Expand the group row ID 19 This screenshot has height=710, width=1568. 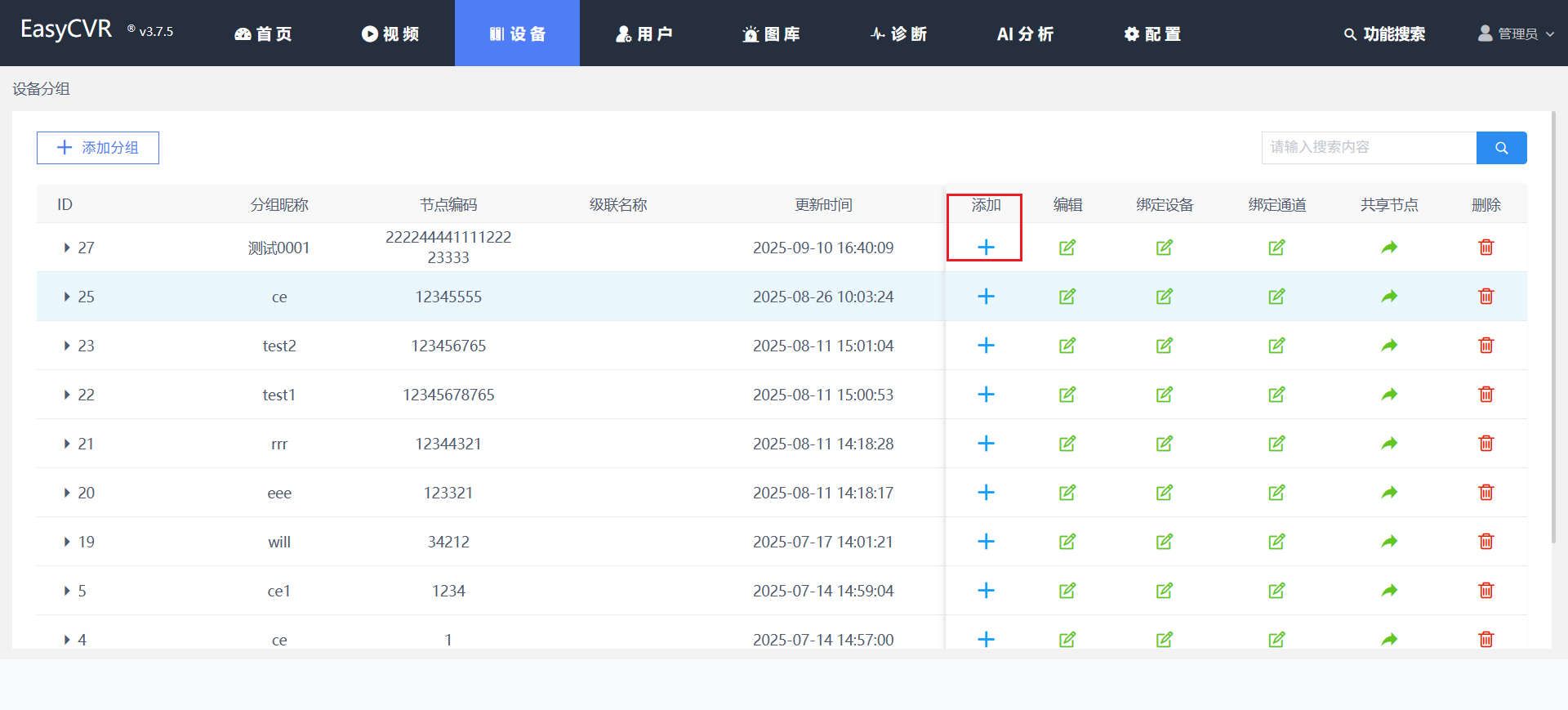coord(67,542)
